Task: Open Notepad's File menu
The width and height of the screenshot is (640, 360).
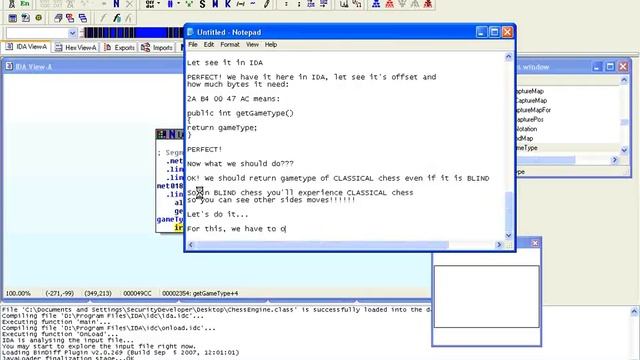Action: tap(193, 44)
